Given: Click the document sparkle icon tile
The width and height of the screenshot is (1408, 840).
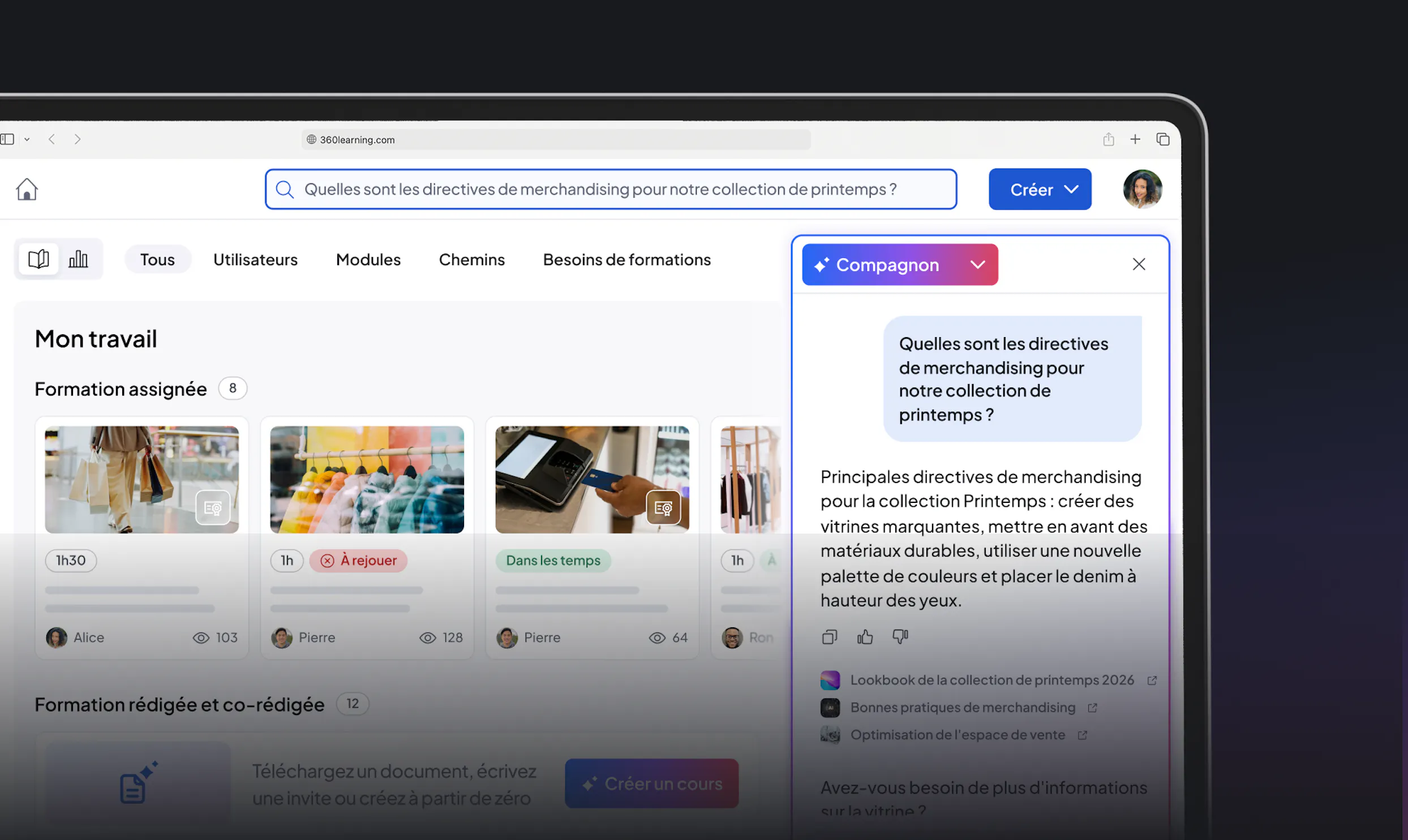Looking at the screenshot, I should [138, 782].
